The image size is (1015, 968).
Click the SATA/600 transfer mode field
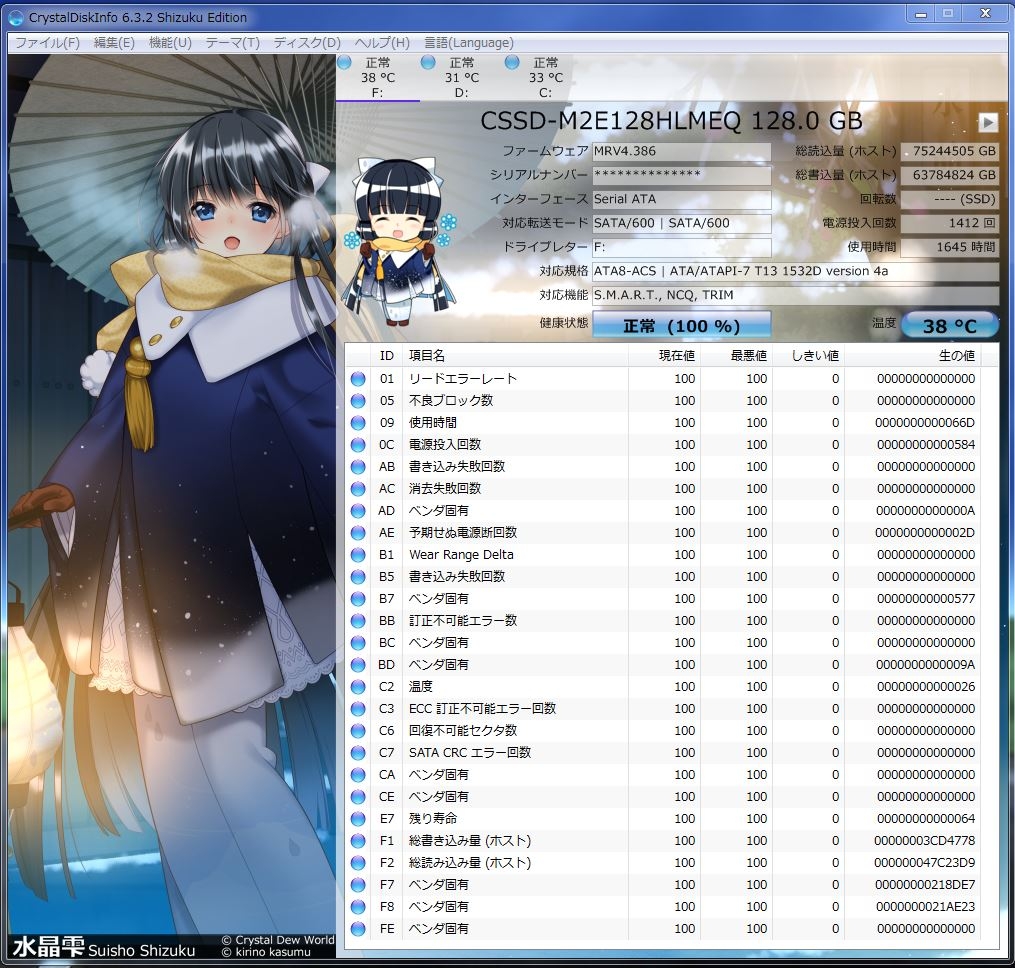(x=681, y=223)
